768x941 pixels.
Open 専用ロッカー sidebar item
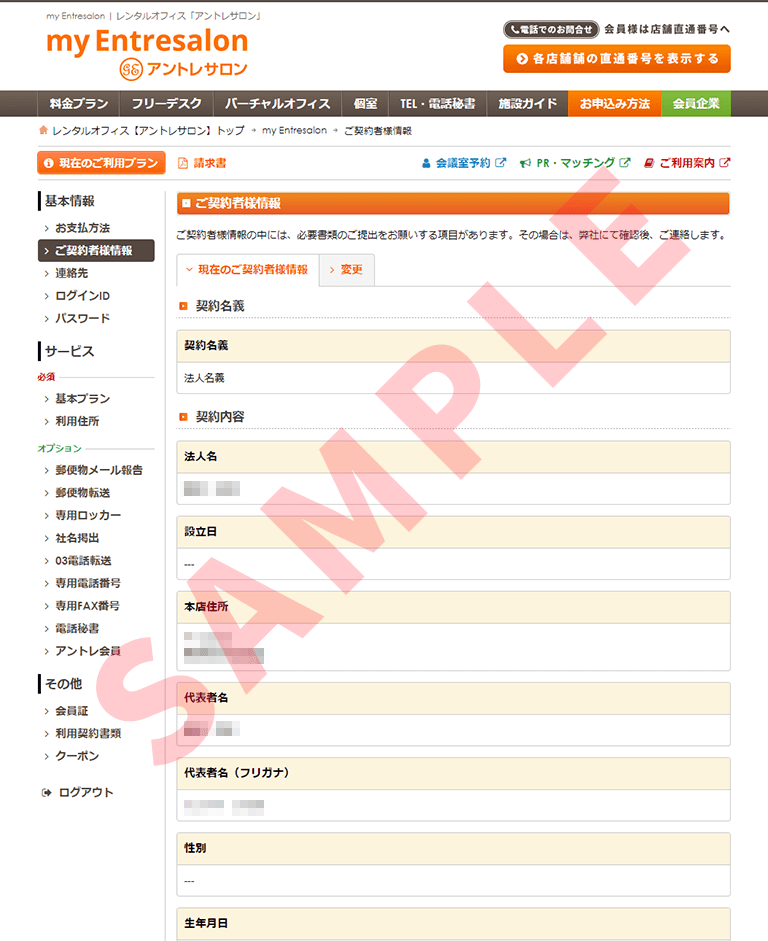(88, 515)
